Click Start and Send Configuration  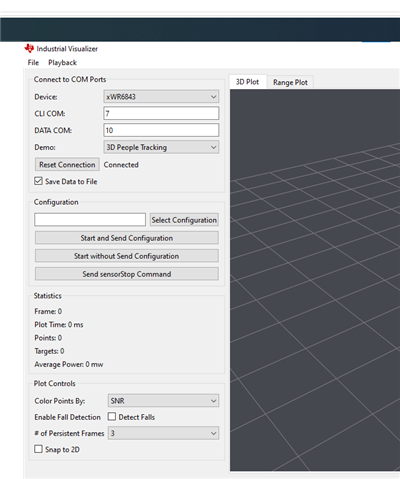coord(127,238)
